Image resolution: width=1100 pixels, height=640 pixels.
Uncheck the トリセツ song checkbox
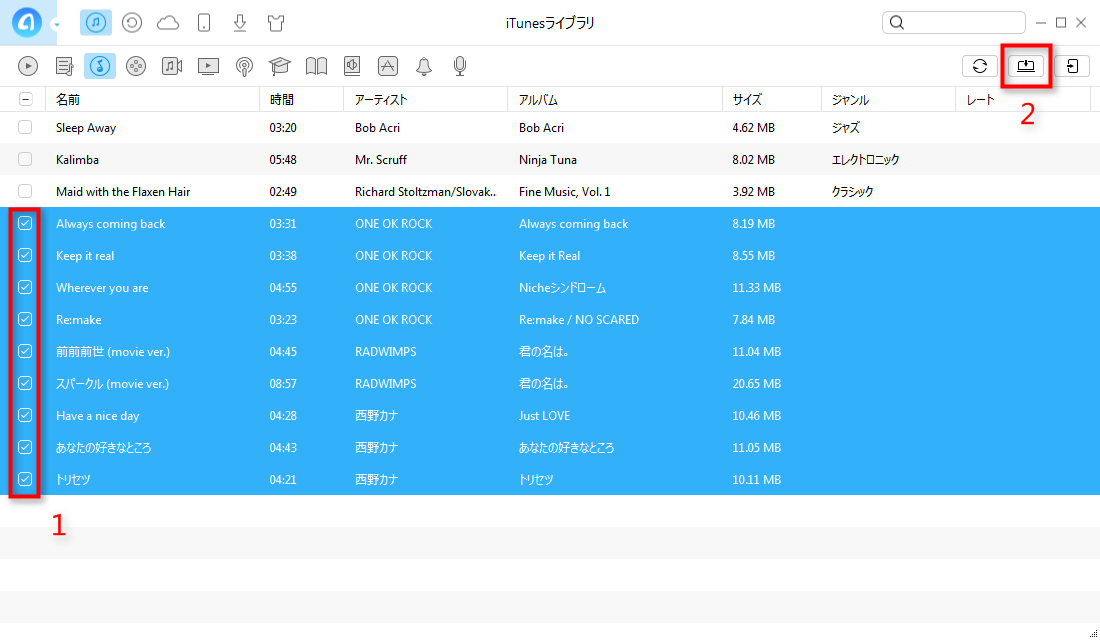point(25,479)
